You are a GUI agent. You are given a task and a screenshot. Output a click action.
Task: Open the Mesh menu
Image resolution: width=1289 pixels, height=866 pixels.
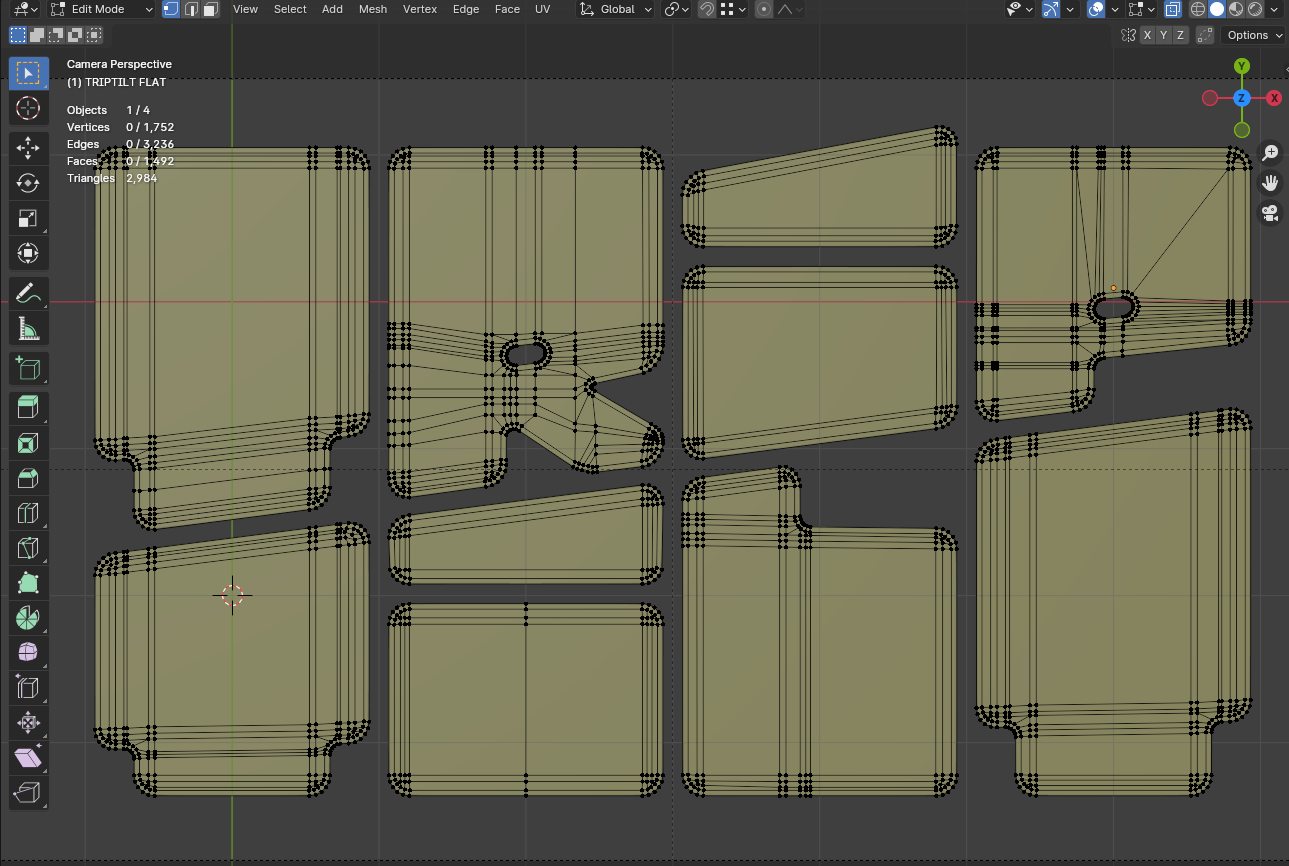[372, 9]
